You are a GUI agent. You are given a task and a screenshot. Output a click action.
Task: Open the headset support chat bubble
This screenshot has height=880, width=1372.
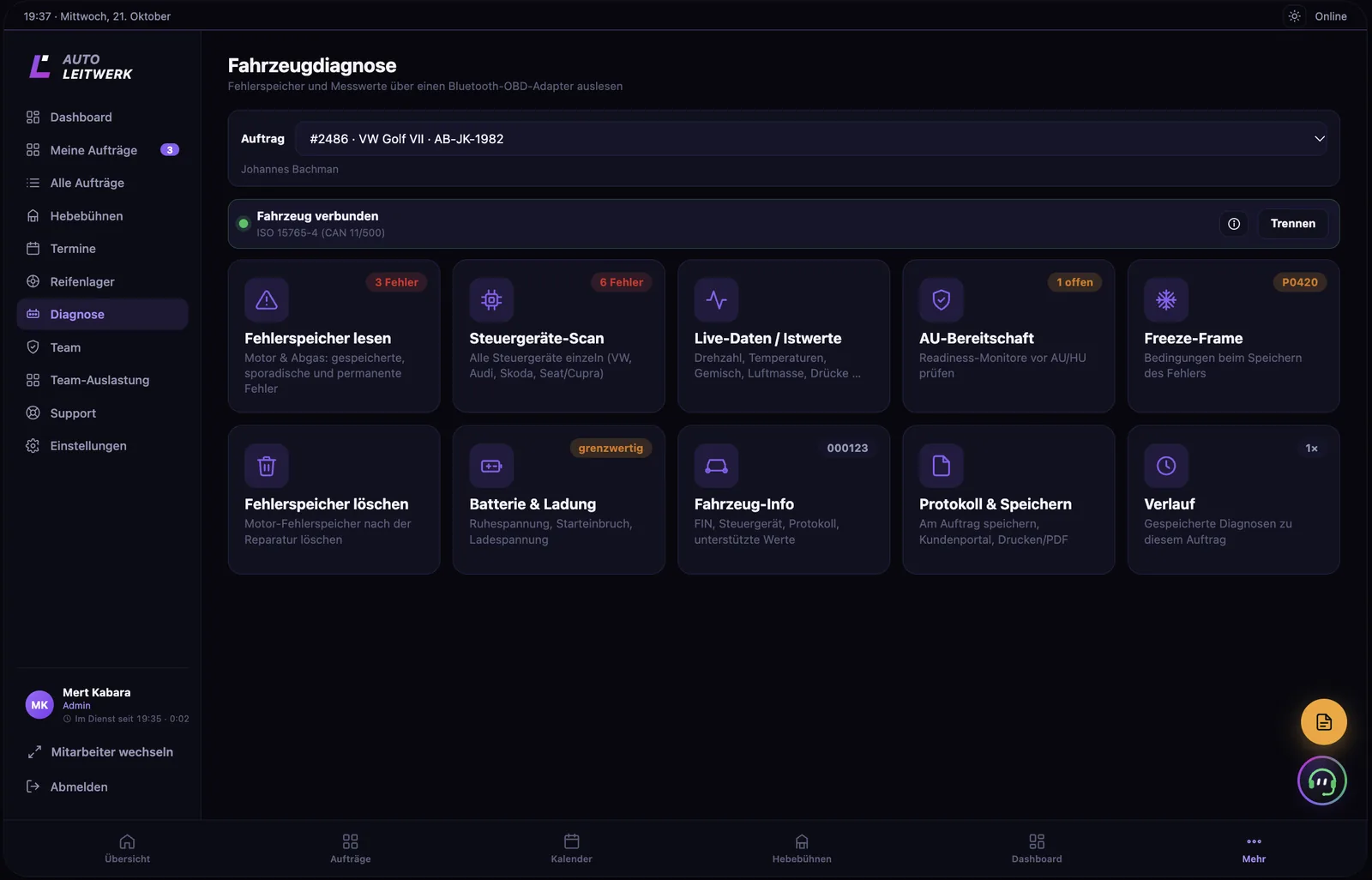pos(1322,781)
